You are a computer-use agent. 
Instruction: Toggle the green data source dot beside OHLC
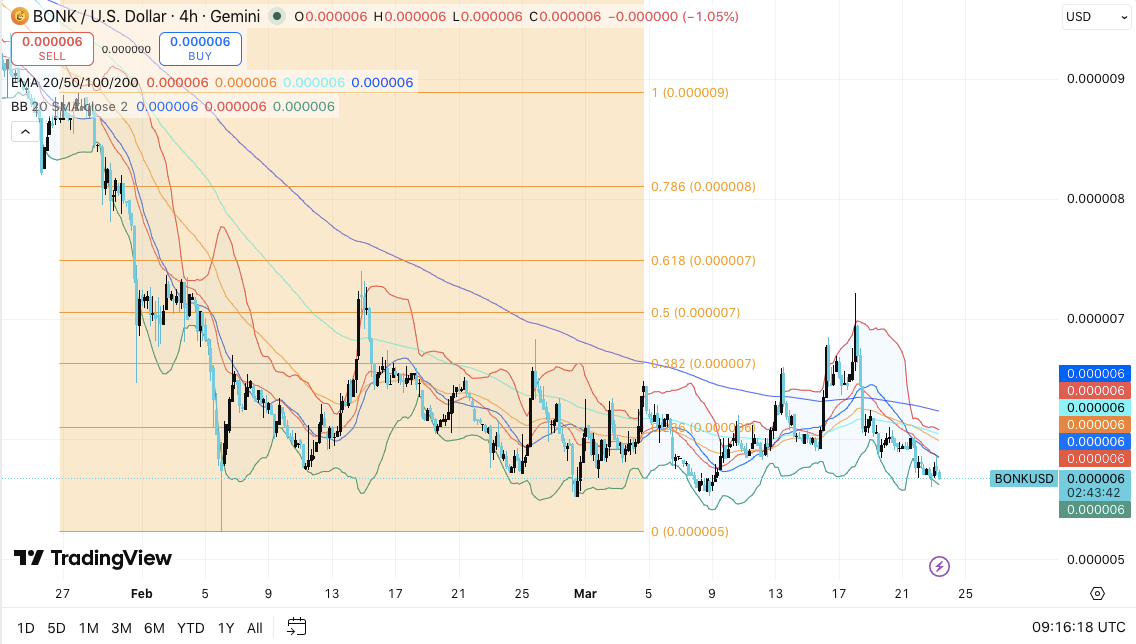(x=277, y=16)
